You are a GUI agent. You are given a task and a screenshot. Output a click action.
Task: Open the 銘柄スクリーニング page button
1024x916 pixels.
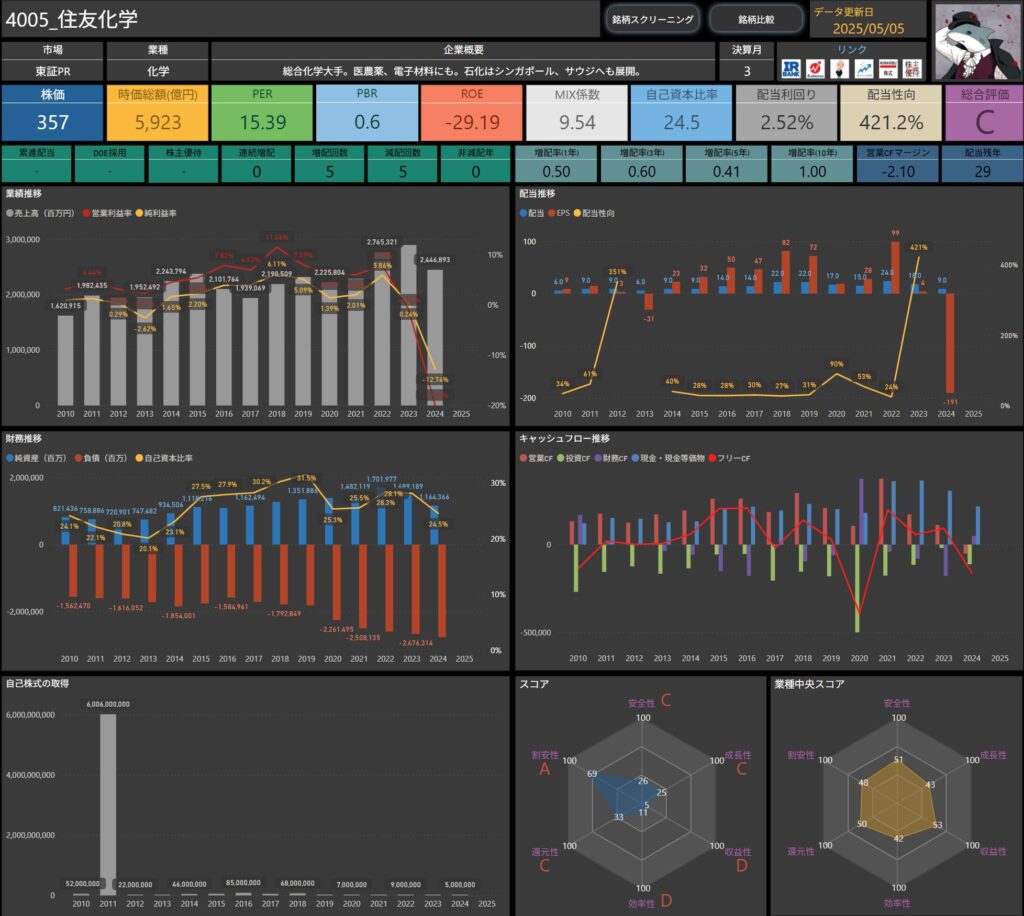click(652, 20)
